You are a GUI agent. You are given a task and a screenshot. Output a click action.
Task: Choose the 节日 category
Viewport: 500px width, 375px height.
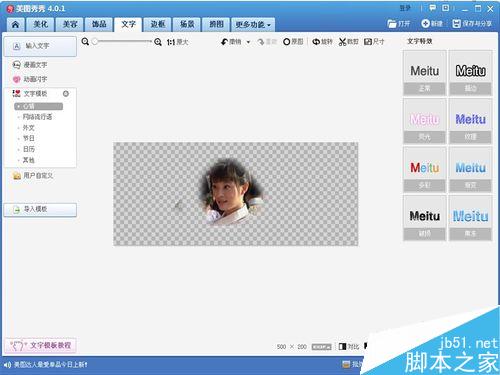(28, 138)
